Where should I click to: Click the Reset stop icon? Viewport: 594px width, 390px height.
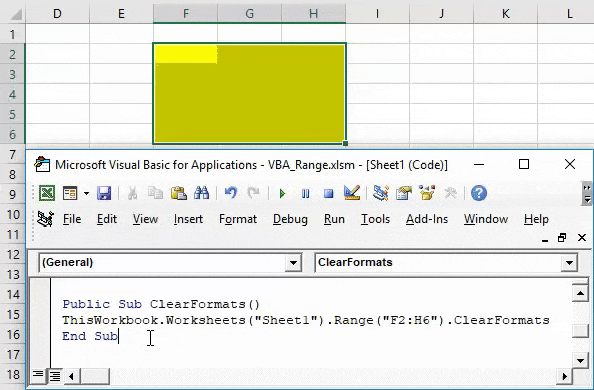pyautogui.click(x=328, y=194)
